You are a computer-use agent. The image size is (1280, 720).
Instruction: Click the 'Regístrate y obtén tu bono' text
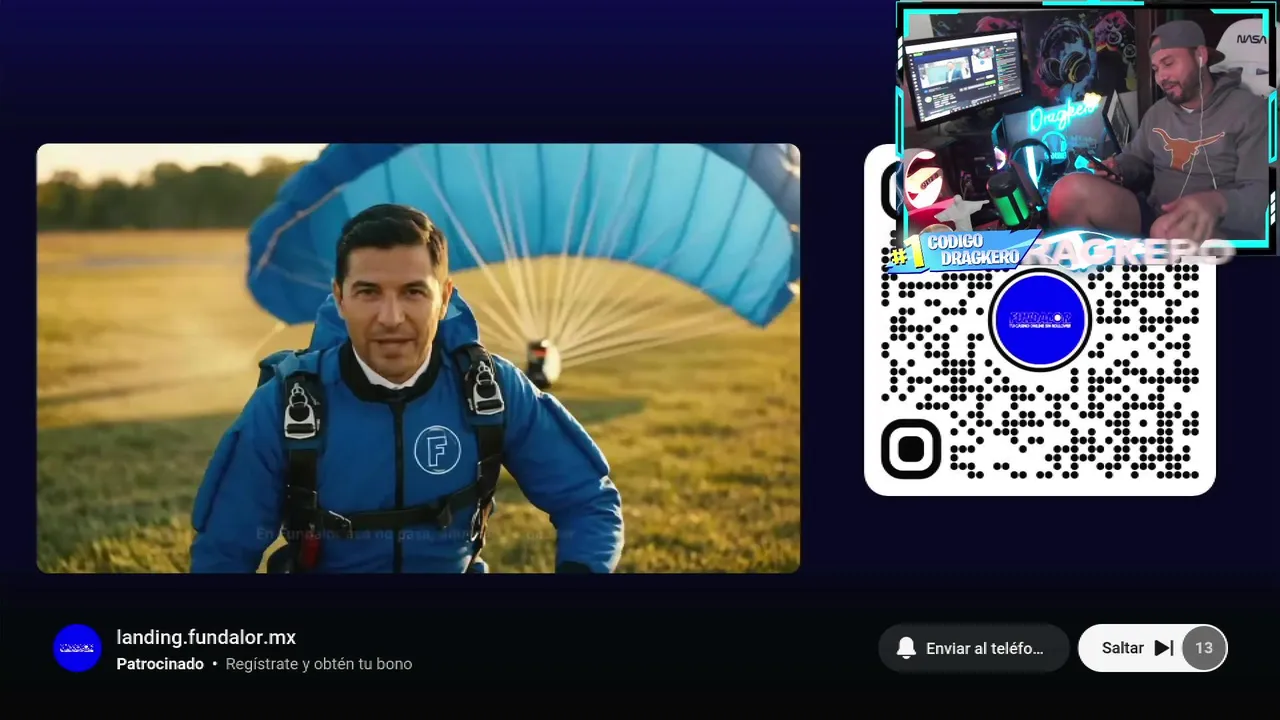coord(319,664)
